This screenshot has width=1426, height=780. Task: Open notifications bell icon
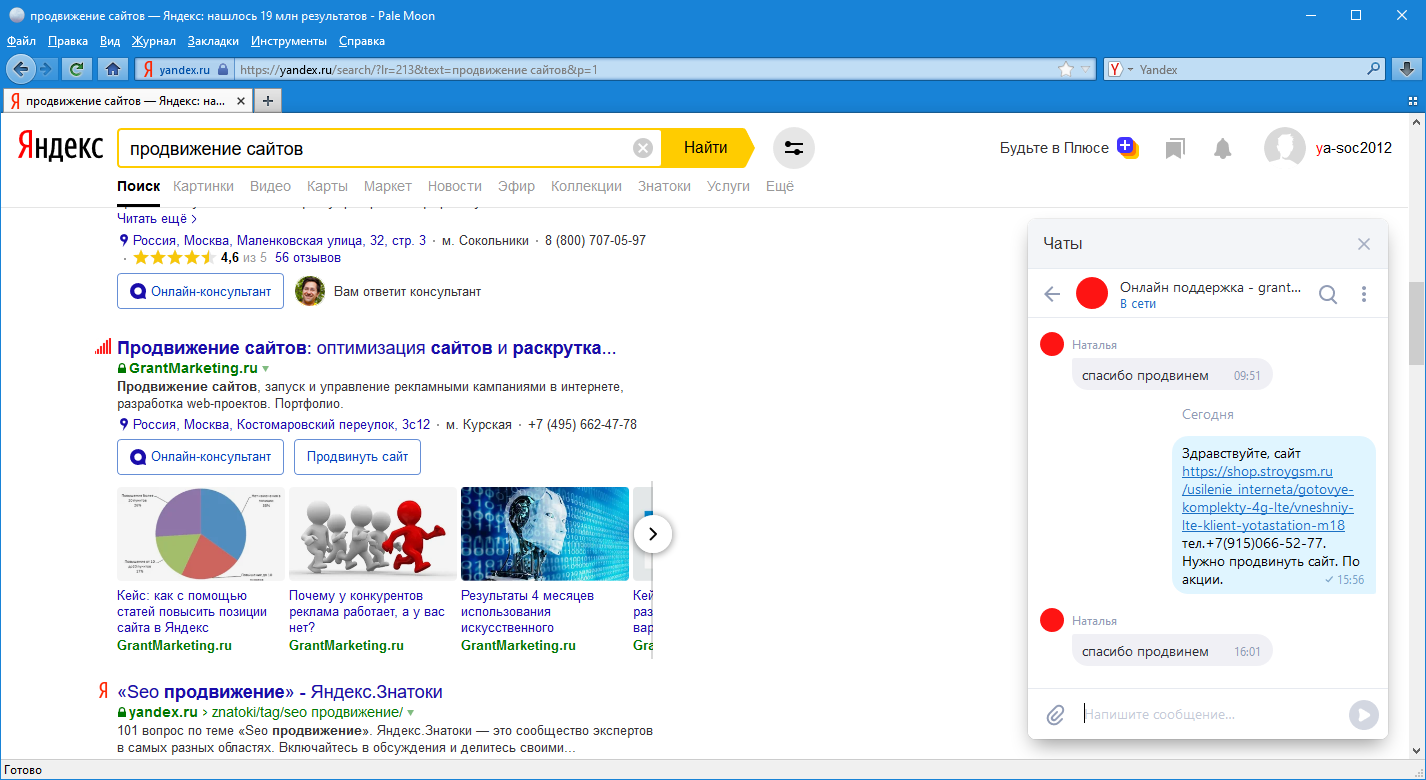click(1222, 148)
